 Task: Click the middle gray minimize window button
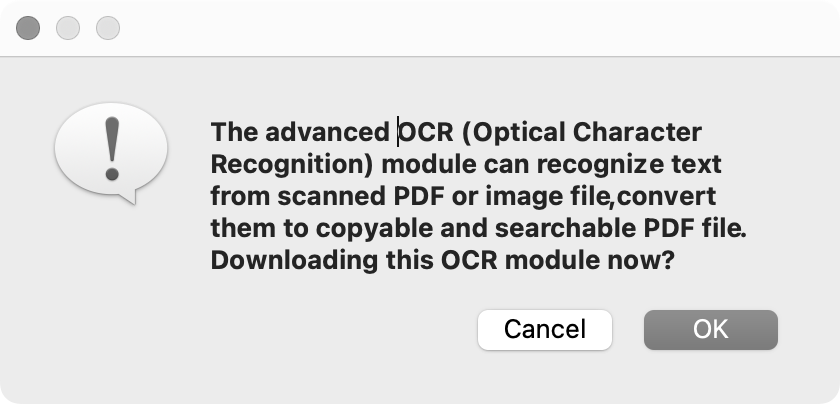click(68, 28)
